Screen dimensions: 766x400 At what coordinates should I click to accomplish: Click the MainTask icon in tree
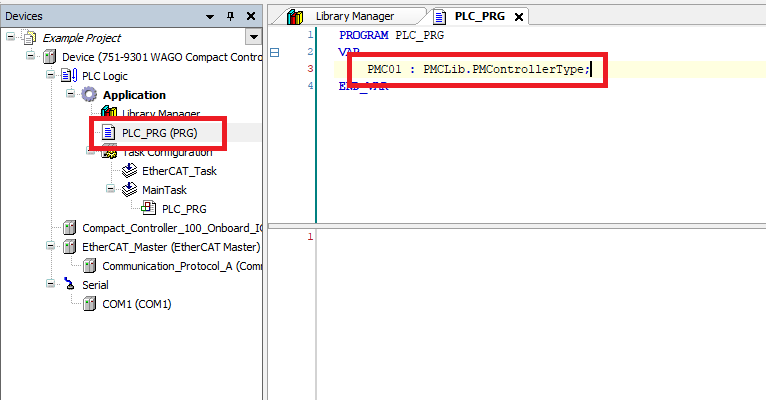coord(129,190)
